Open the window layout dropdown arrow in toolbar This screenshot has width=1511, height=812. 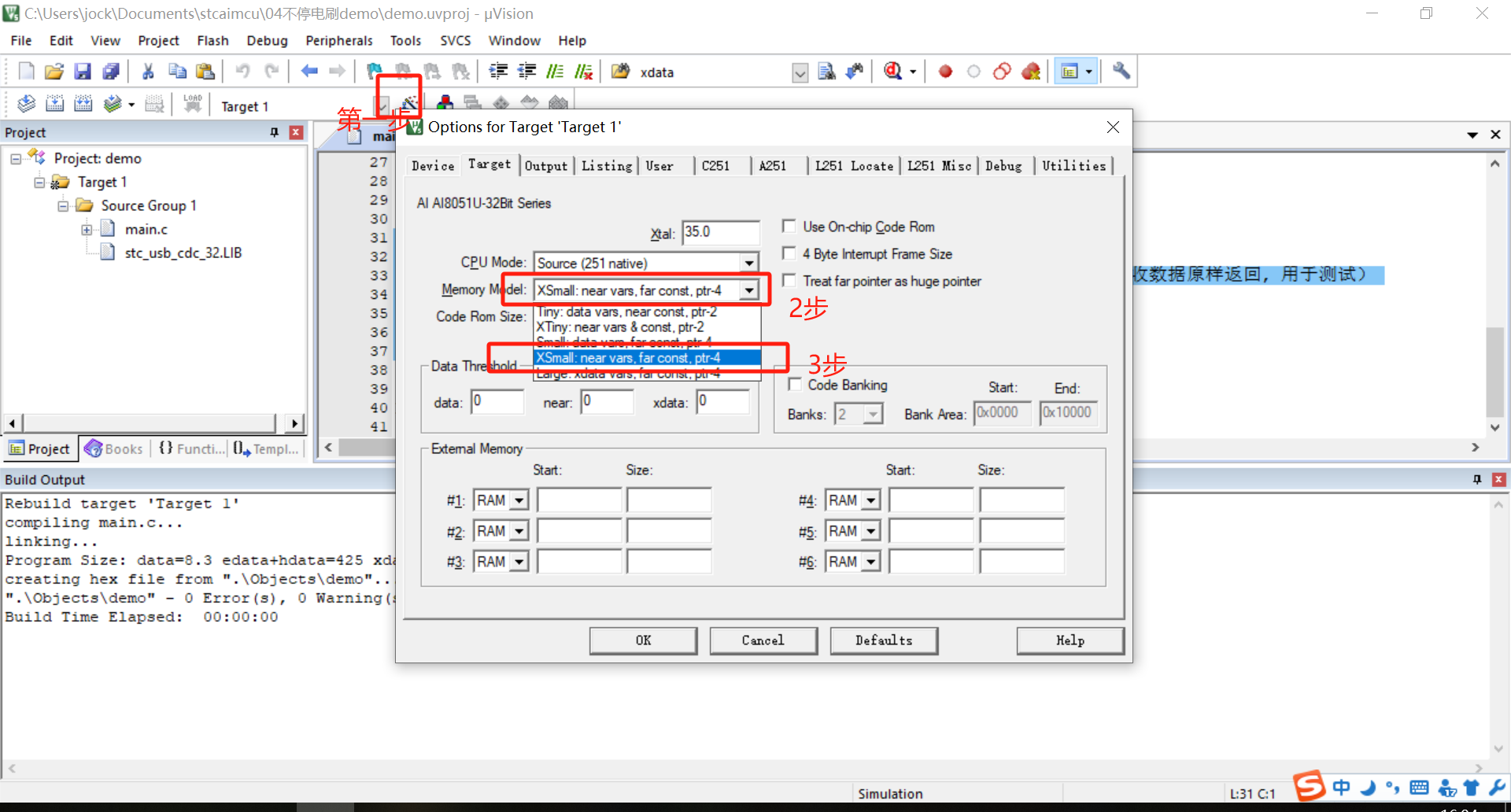click(x=1089, y=72)
